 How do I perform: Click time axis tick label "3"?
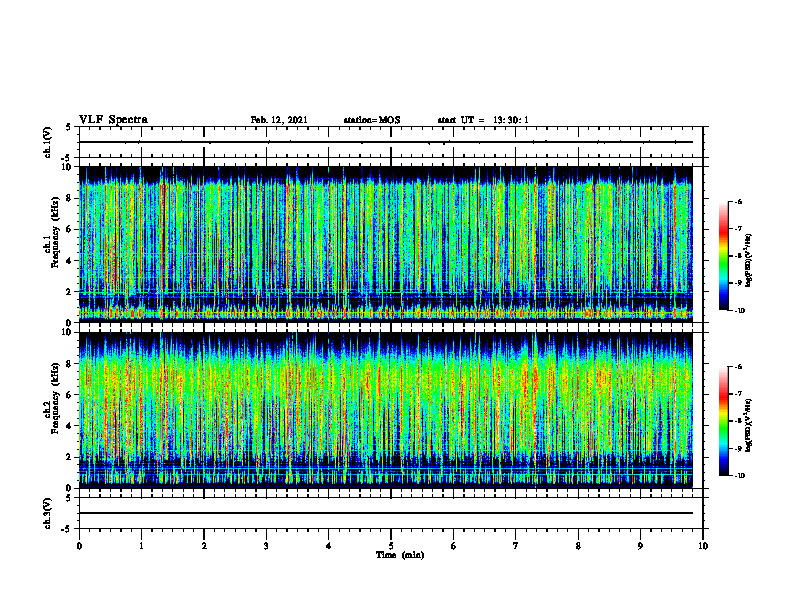tap(266, 546)
